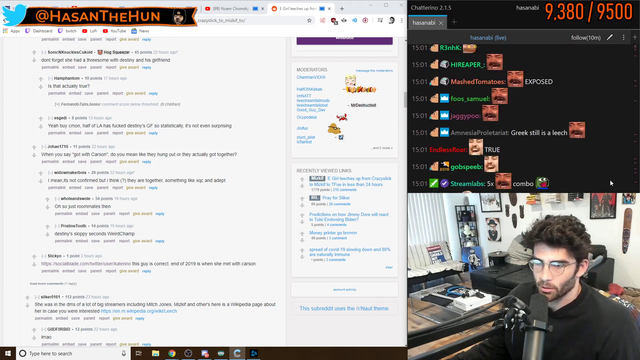640x360 pixels.
Task: Upvote SonicNKnucklesCukold's comment
Action: (34, 52)
